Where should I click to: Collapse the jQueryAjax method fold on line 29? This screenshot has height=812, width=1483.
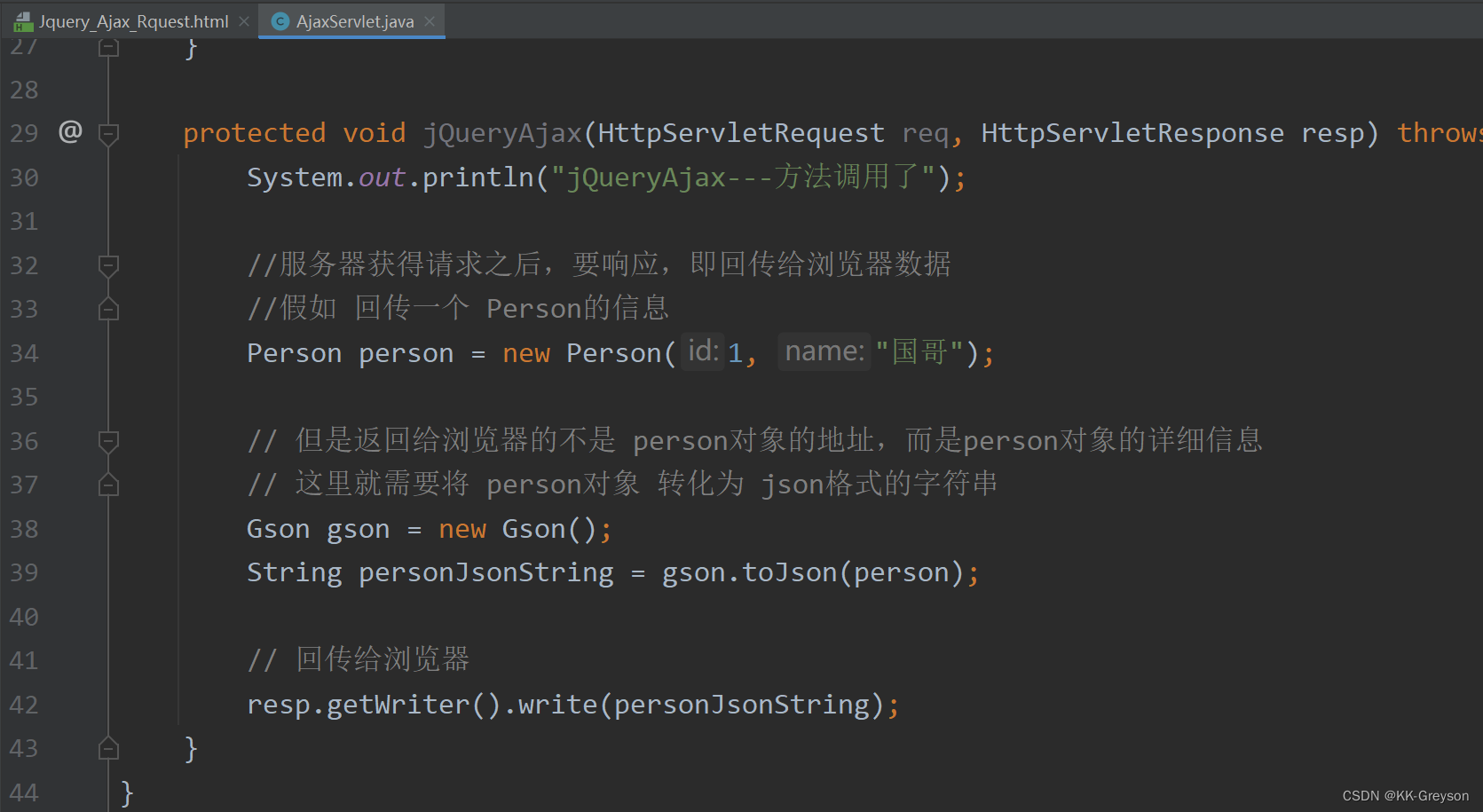108,134
